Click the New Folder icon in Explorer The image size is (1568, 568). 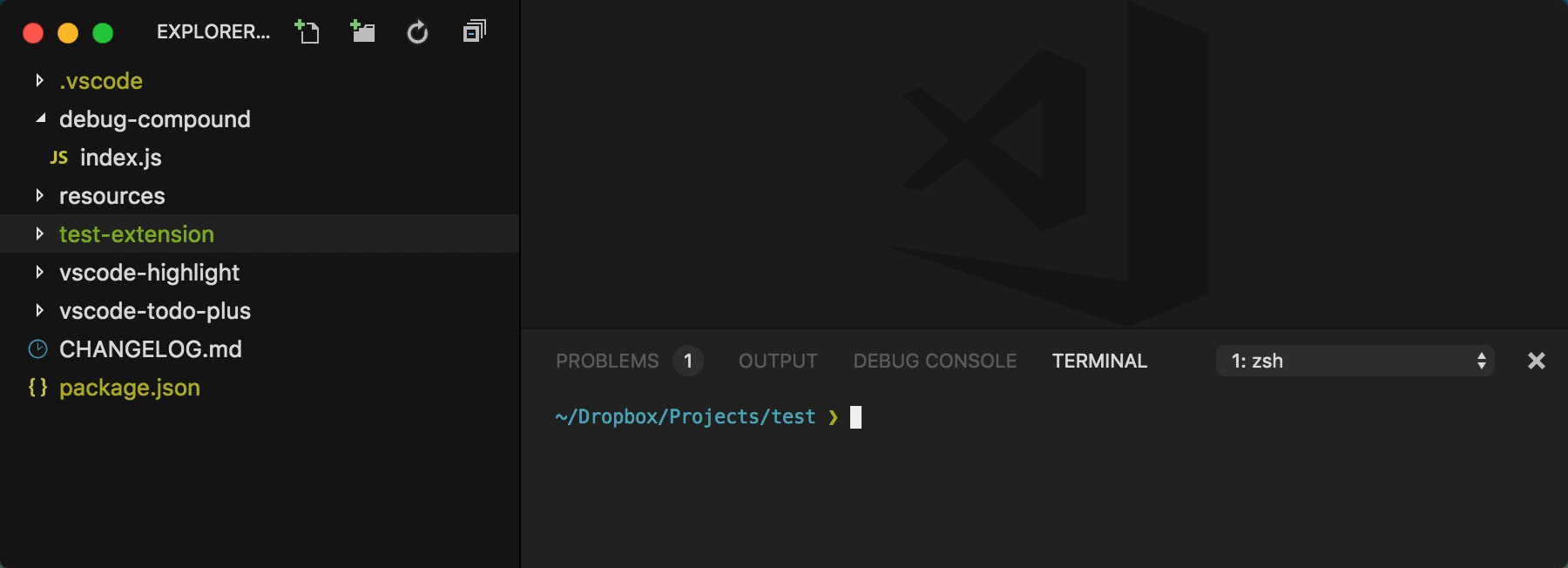362,32
